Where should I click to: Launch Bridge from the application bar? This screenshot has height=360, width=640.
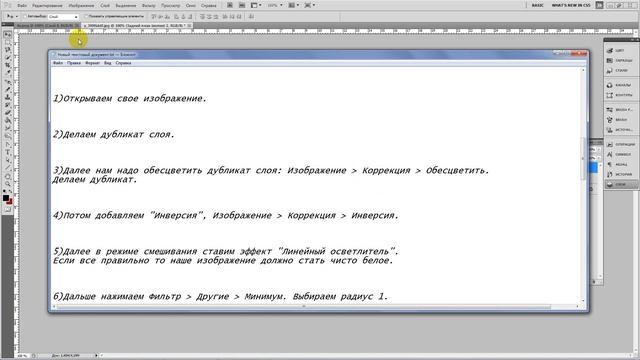point(230,5)
